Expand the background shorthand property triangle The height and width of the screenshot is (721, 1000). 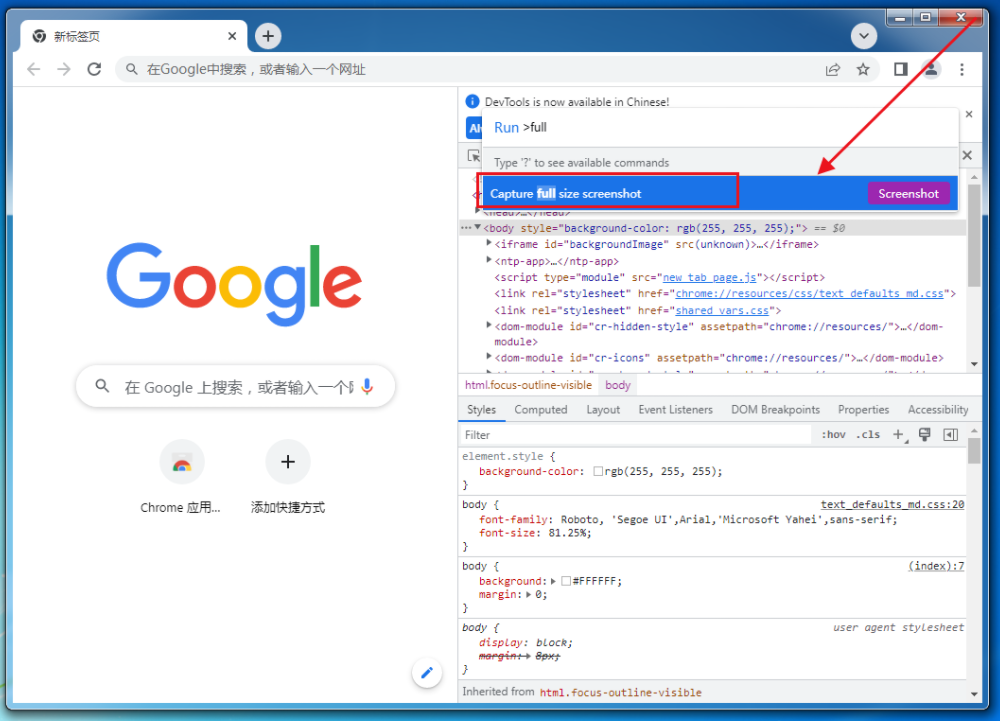[553, 581]
